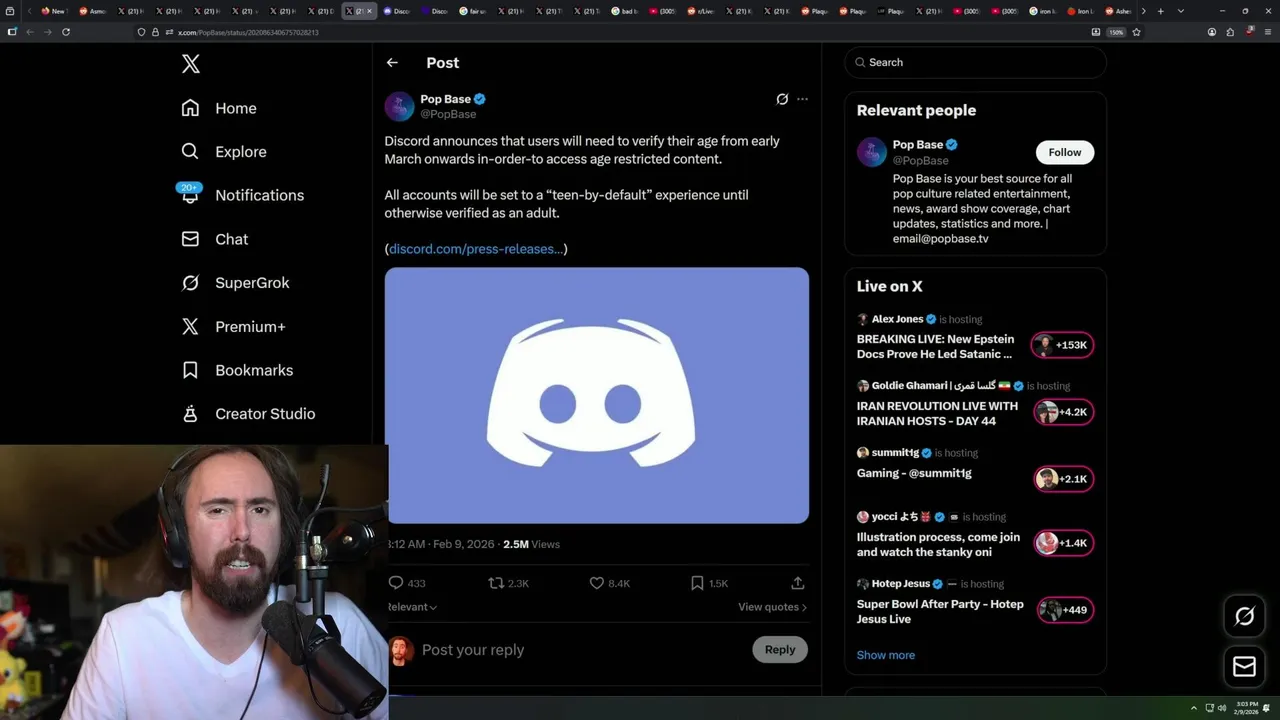This screenshot has width=1280, height=720.
Task: Click View quotes link
Action: pos(772,607)
